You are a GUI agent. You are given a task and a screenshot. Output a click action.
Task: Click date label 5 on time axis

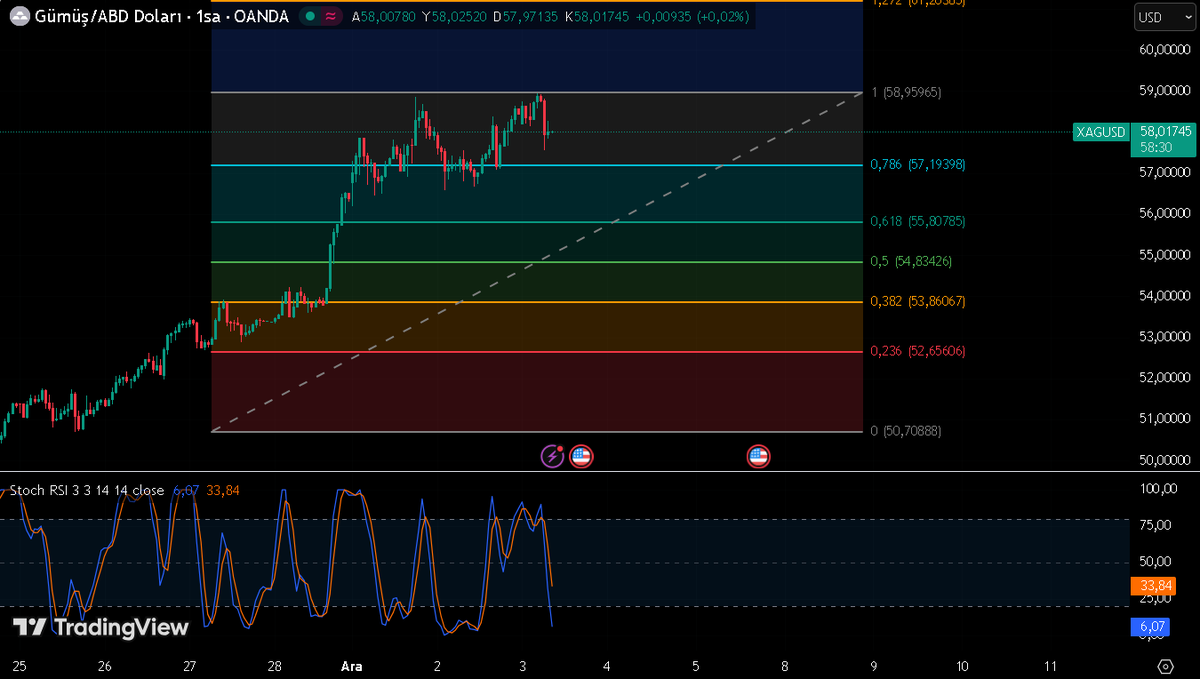(x=696, y=666)
